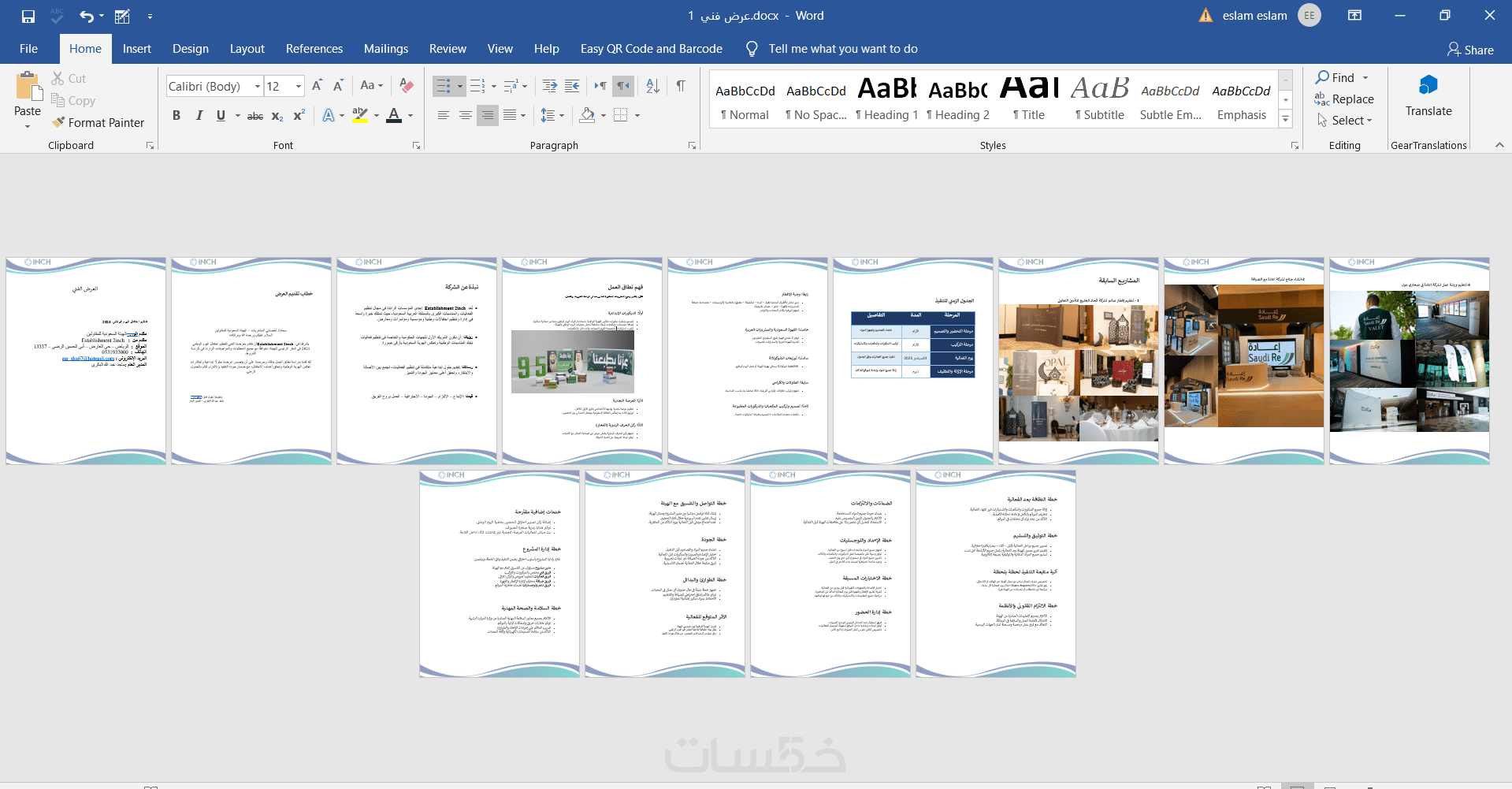Align text to the right
This screenshot has width=1512, height=789.
[488, 116]
